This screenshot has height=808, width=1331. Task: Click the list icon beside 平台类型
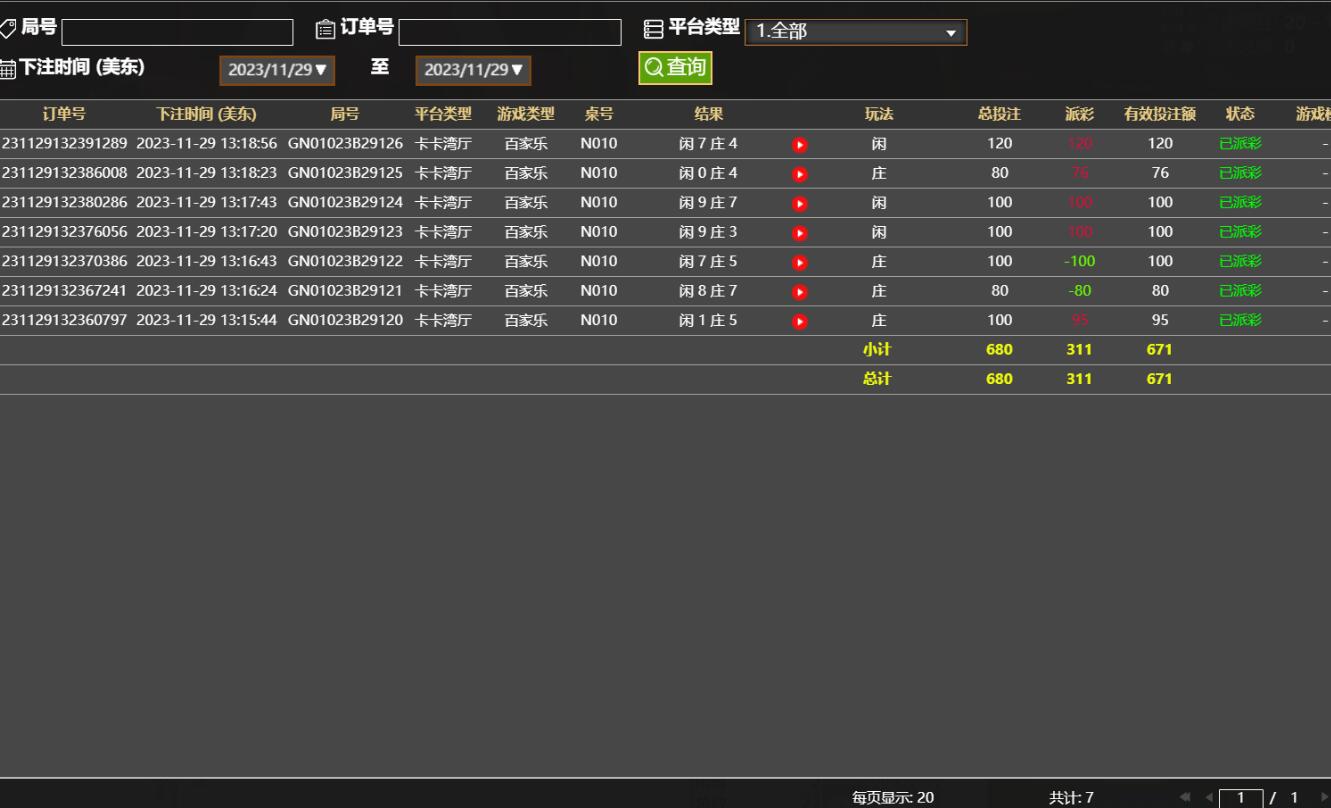[653, 29]
